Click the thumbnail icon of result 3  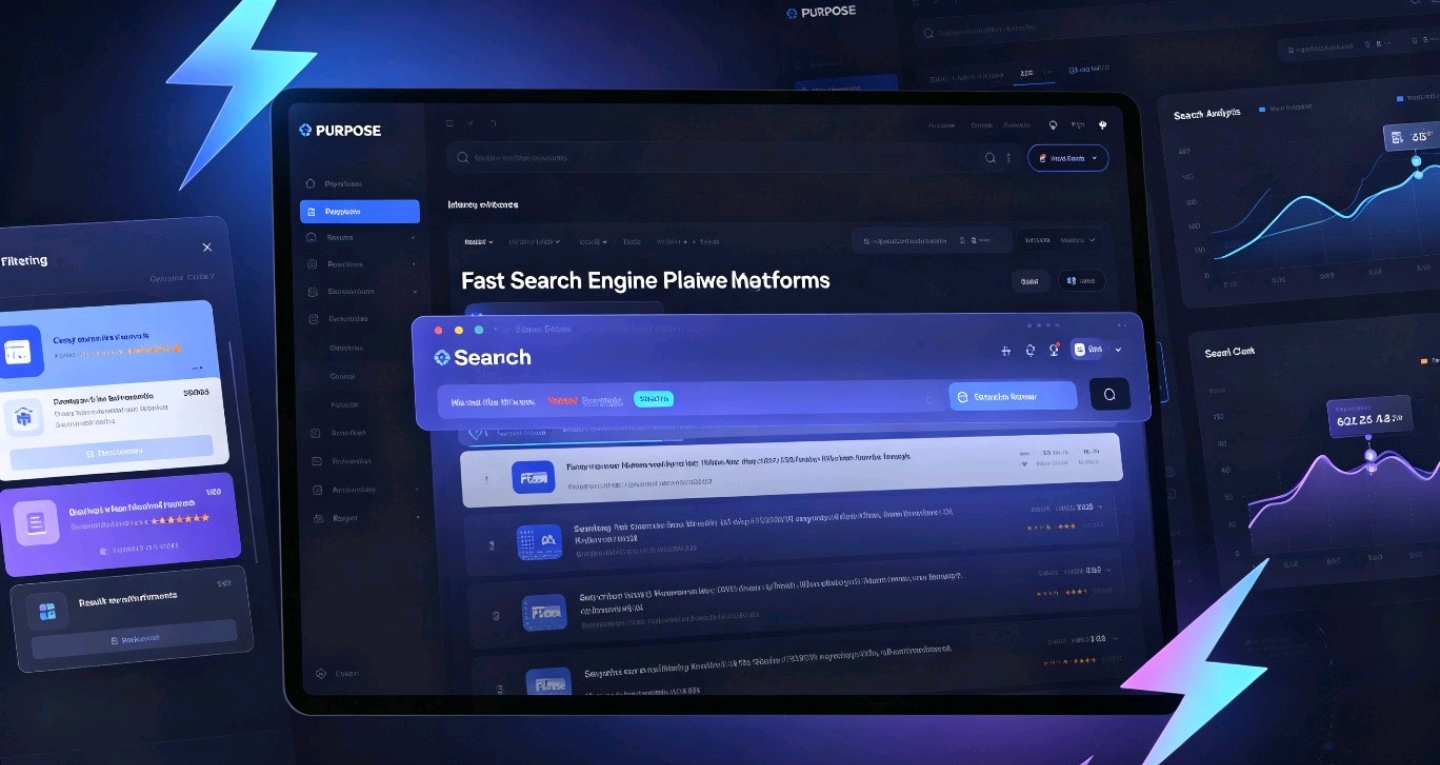point(545,612)
